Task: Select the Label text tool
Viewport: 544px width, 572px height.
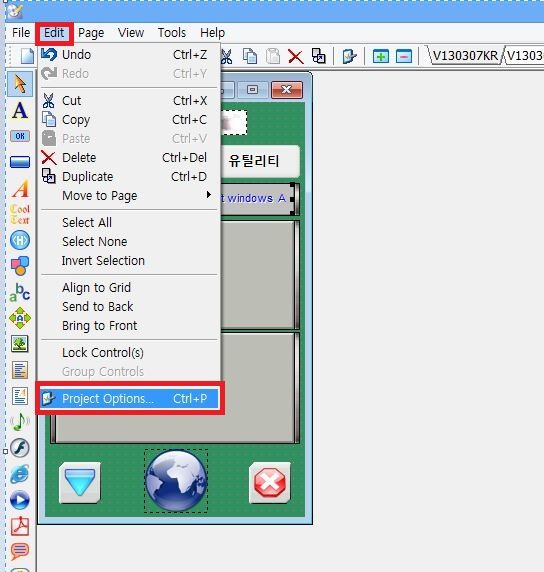Action: pos(20,110)
